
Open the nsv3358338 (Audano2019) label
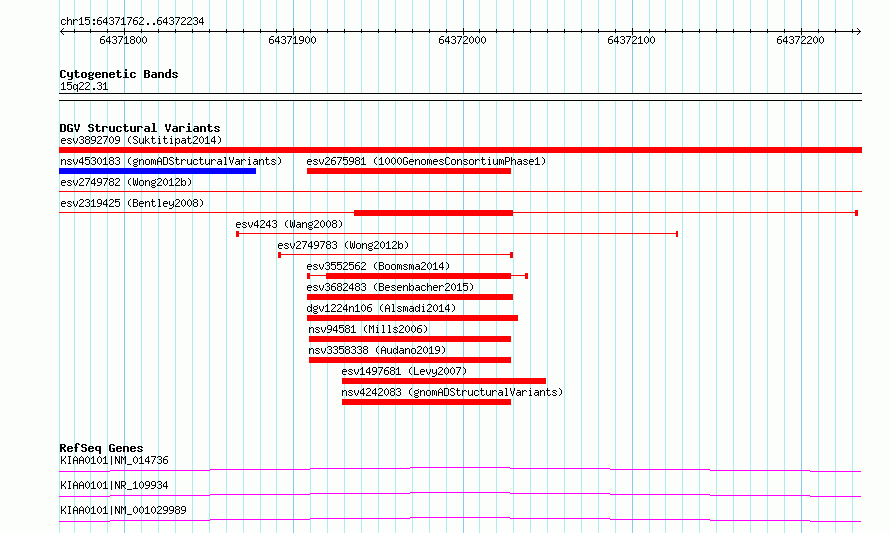point(377,350)
